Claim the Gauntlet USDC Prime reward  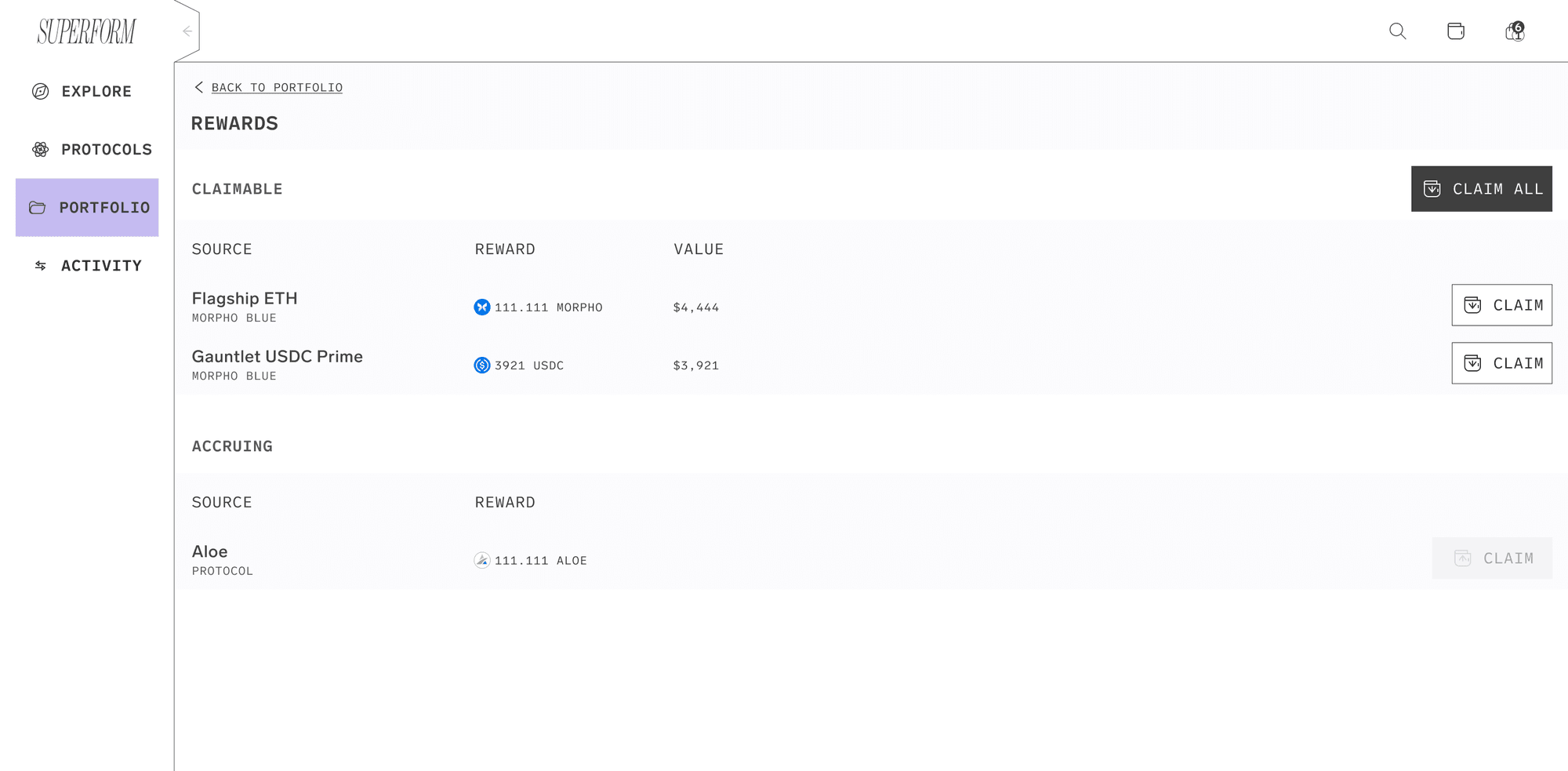[x=1501, y=363]
